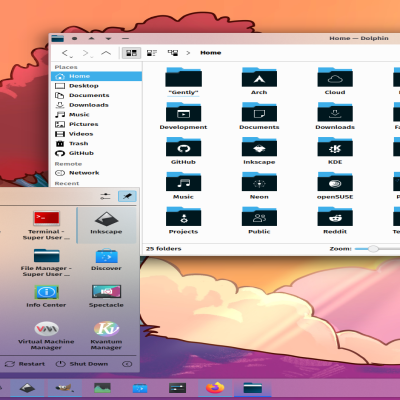This screenshot has height=400, width=400.
Task: Launch Virtual Machine Manager
Action: point(46,335)
